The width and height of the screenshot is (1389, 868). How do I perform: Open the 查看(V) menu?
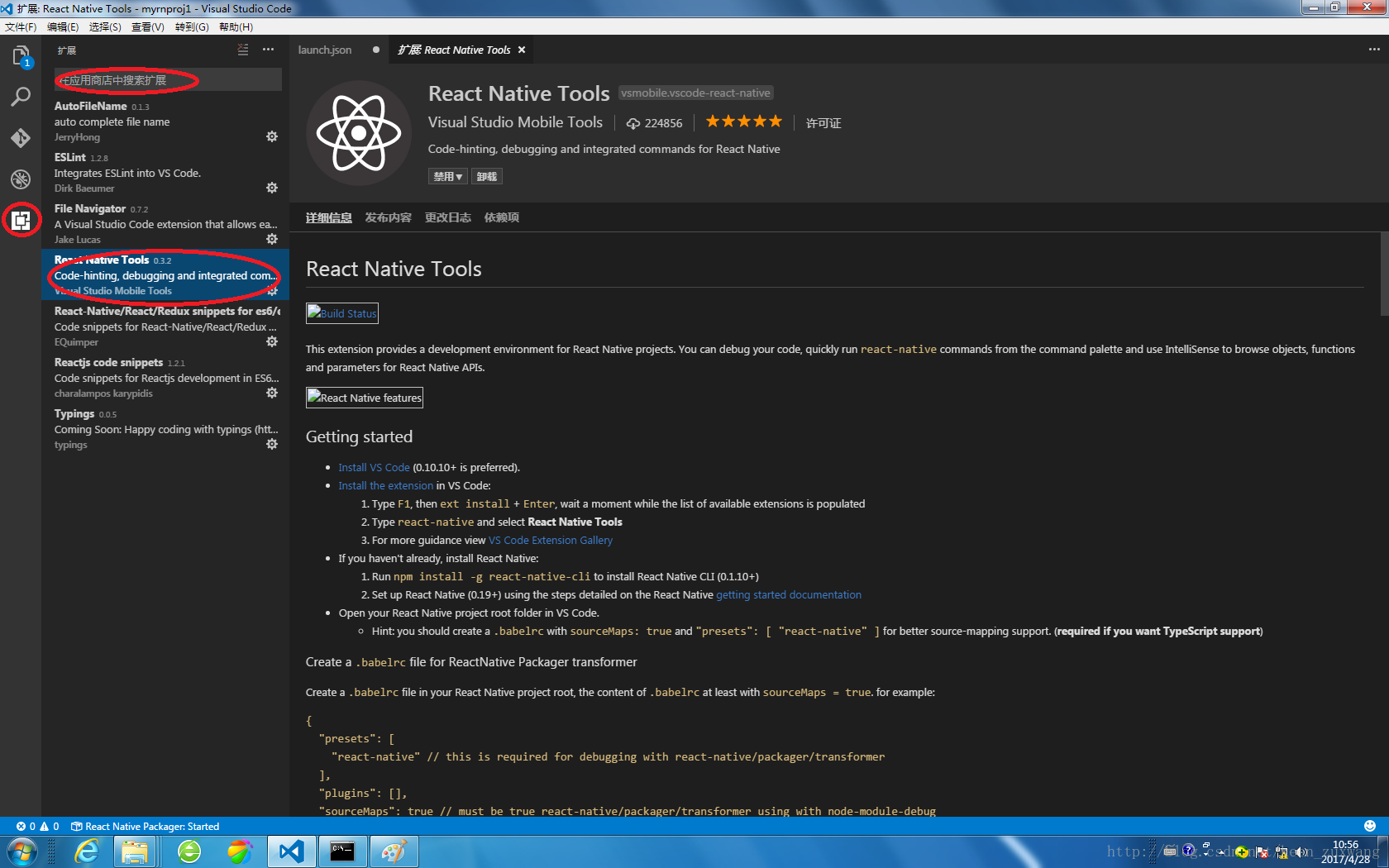tap(148, 26)
